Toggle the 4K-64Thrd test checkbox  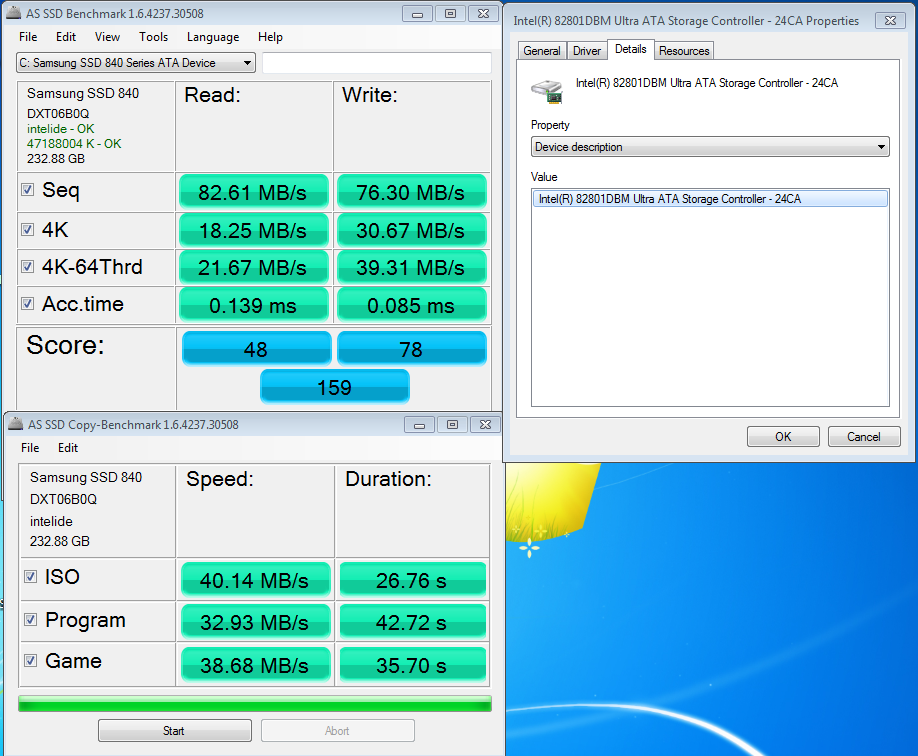click(28, 268)
